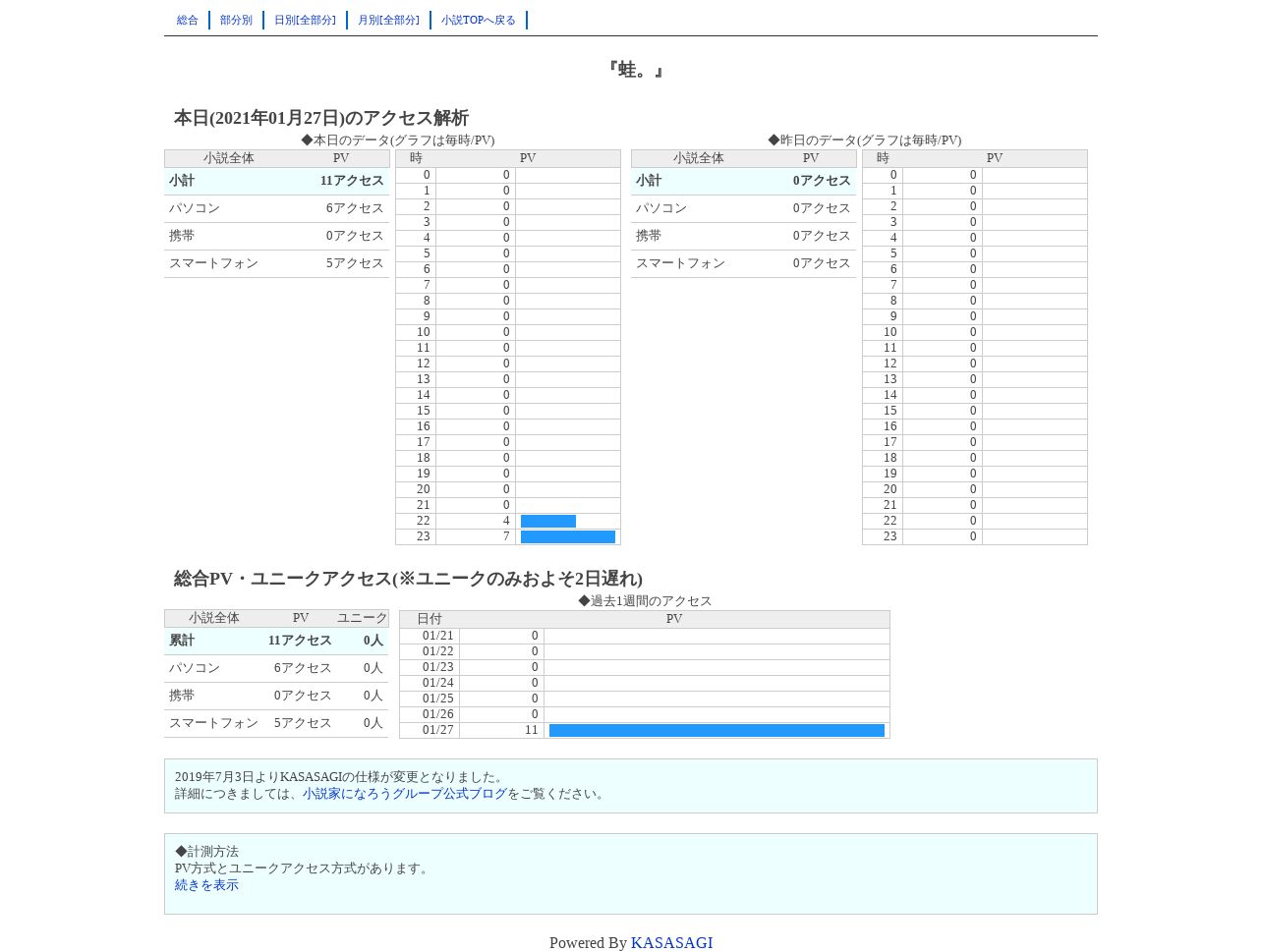Click today's hour 23 blue PV bar
Image resolution: width=1262 pixels, height=952 pixels.
568,537
